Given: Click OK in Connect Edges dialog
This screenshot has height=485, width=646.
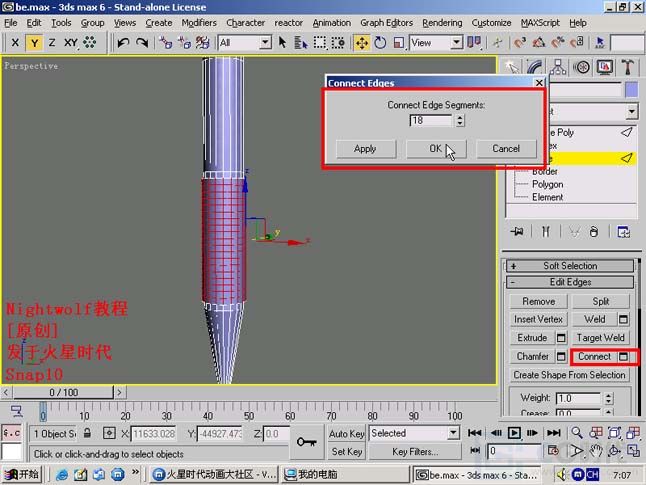Looking at the screenshot, I should (x=436, y=149).
